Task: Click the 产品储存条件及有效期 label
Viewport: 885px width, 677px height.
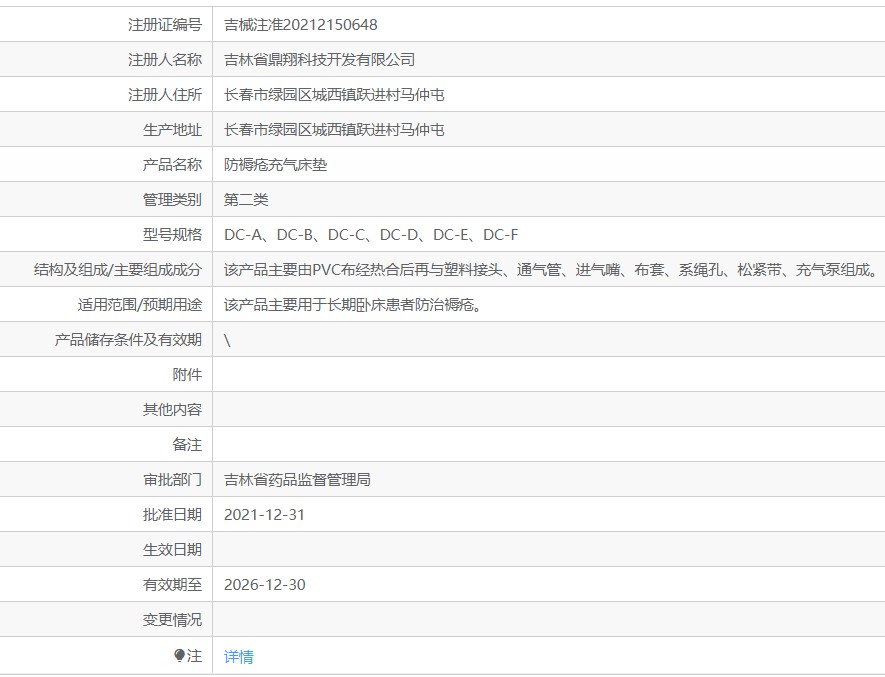Action: (x=128, y=340)
